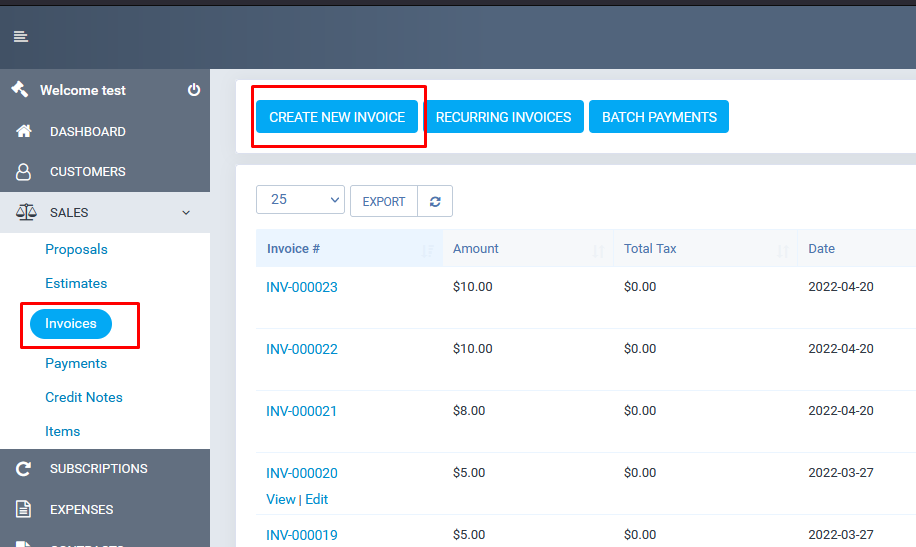Click the Expenses document icon
Screen dimensions: 916x547
click(24, 509)
